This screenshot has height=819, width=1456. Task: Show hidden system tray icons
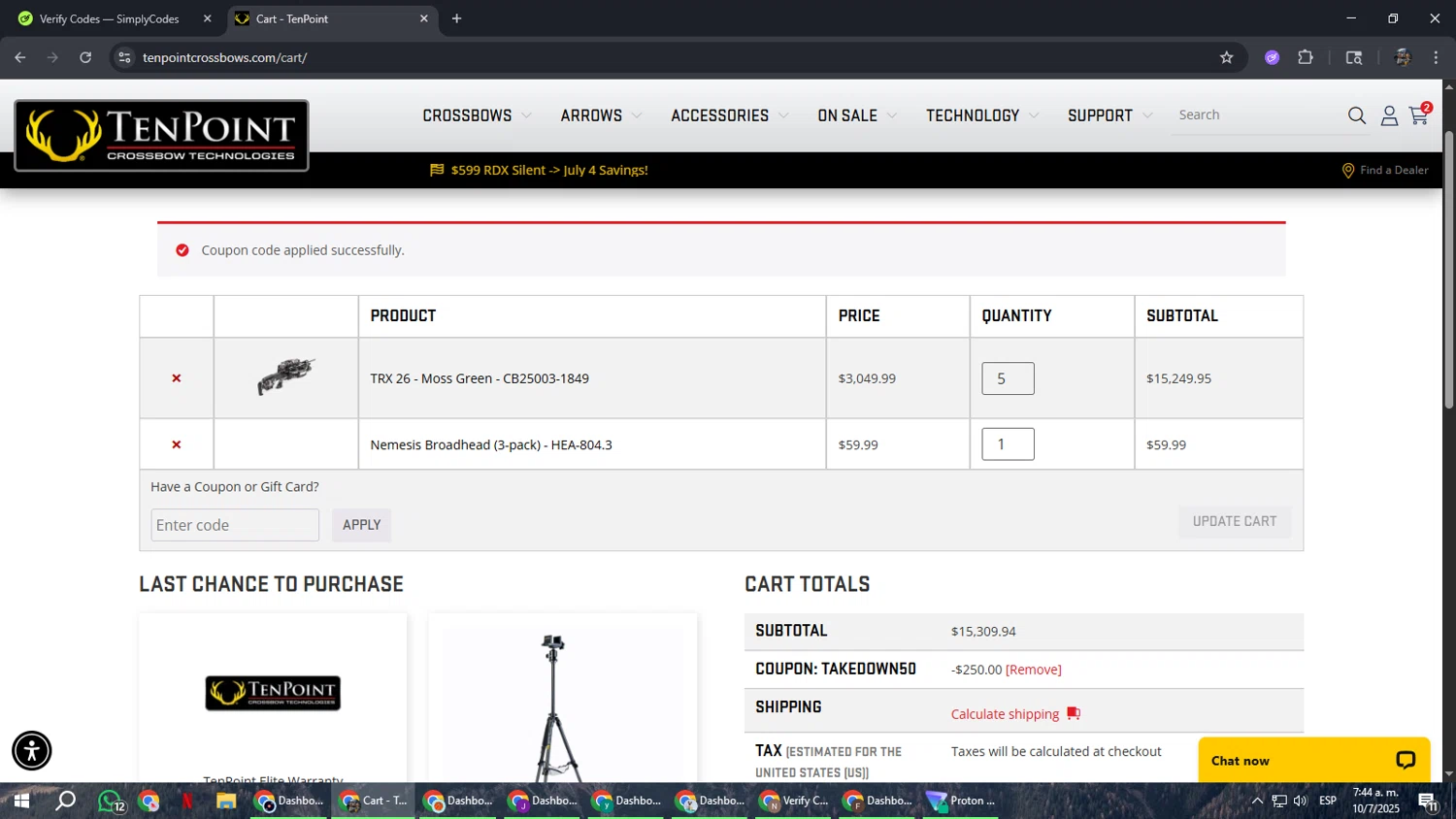coord(1257,801)
